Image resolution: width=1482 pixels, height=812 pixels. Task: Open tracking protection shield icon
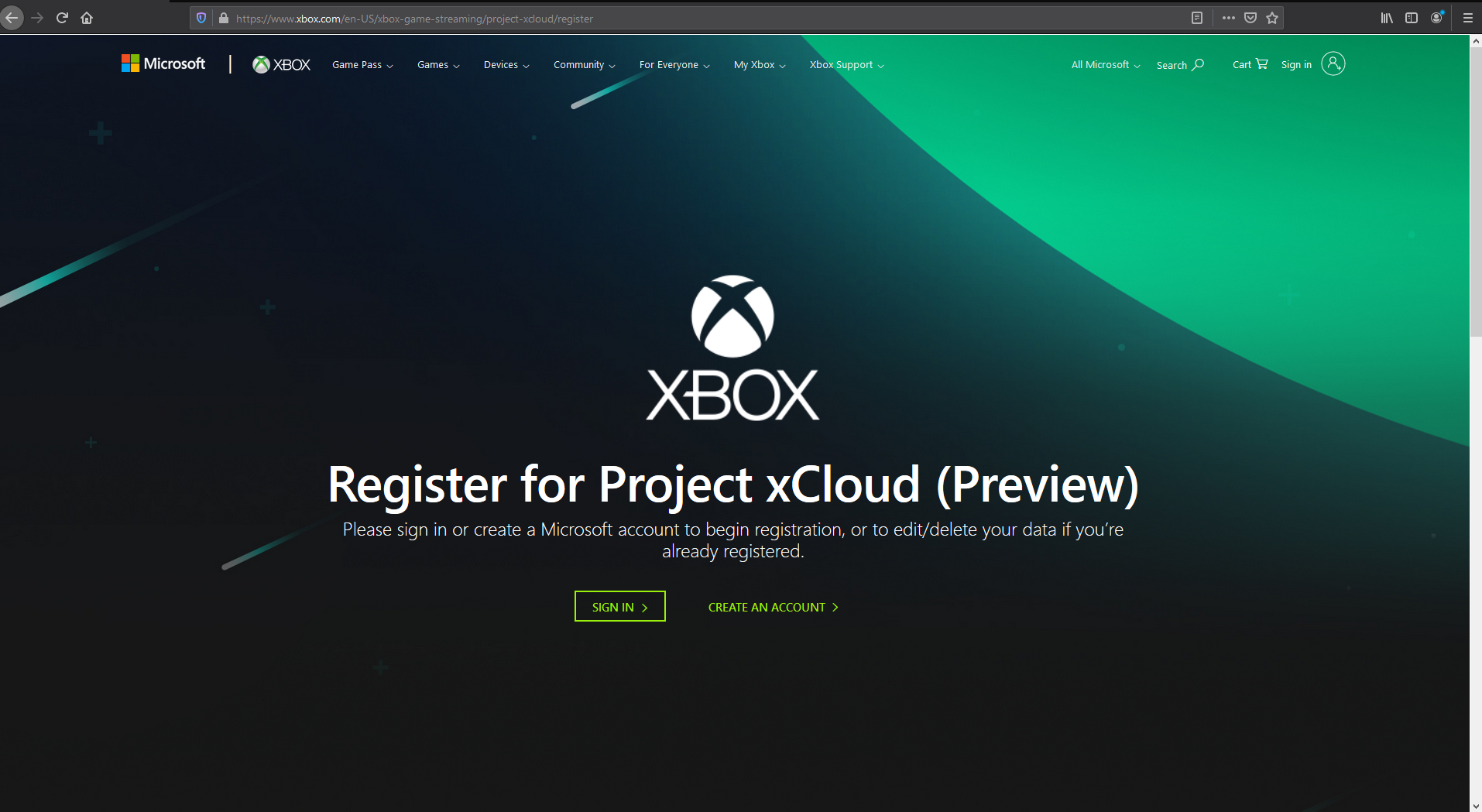[x=201, y=18]
